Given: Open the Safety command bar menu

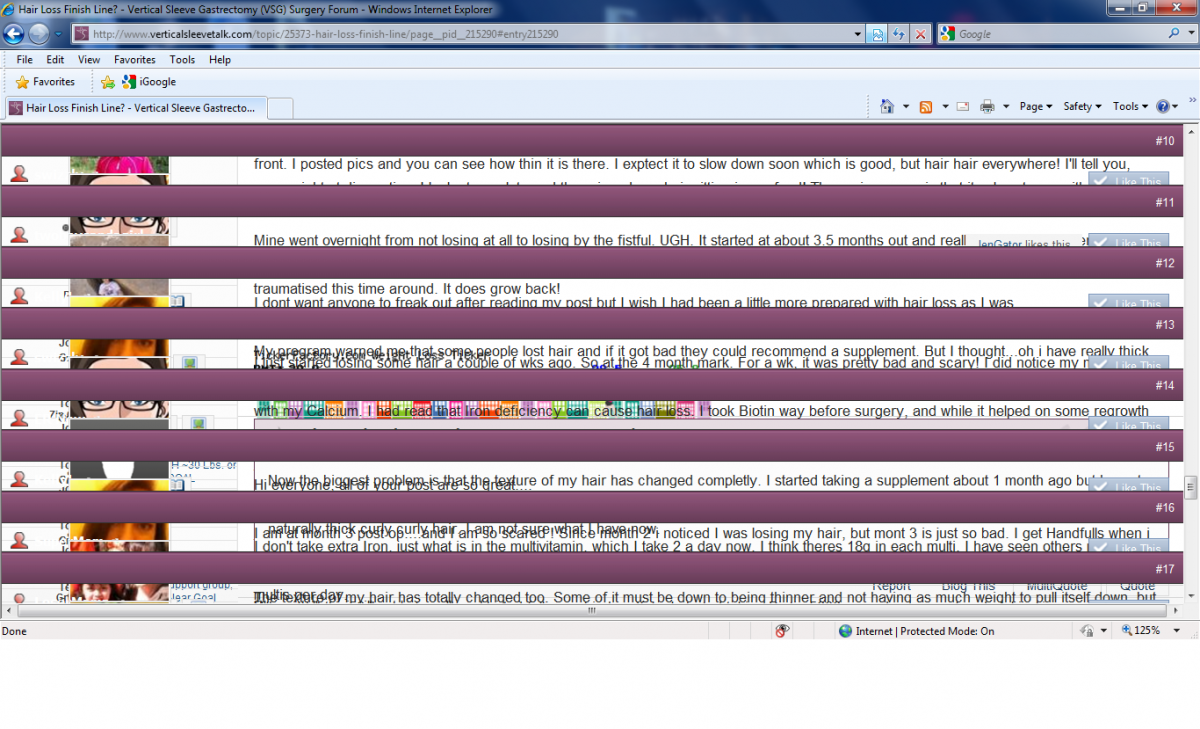Looking at the screenshot, I should tap(1082, 106).
